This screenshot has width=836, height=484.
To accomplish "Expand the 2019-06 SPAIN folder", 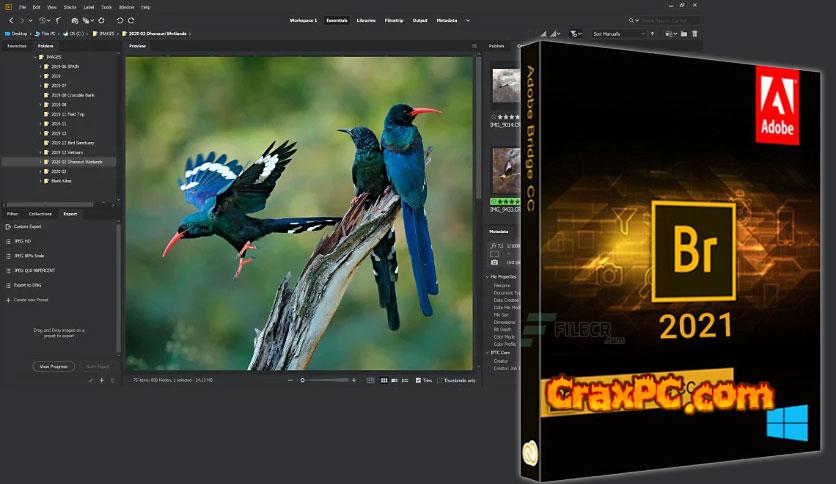I will [41, 67].
